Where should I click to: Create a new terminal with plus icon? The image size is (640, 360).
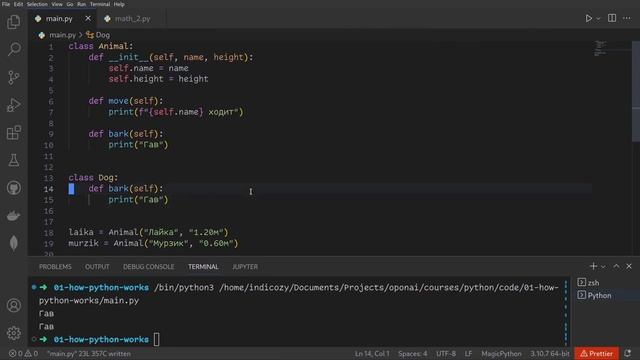593,266
